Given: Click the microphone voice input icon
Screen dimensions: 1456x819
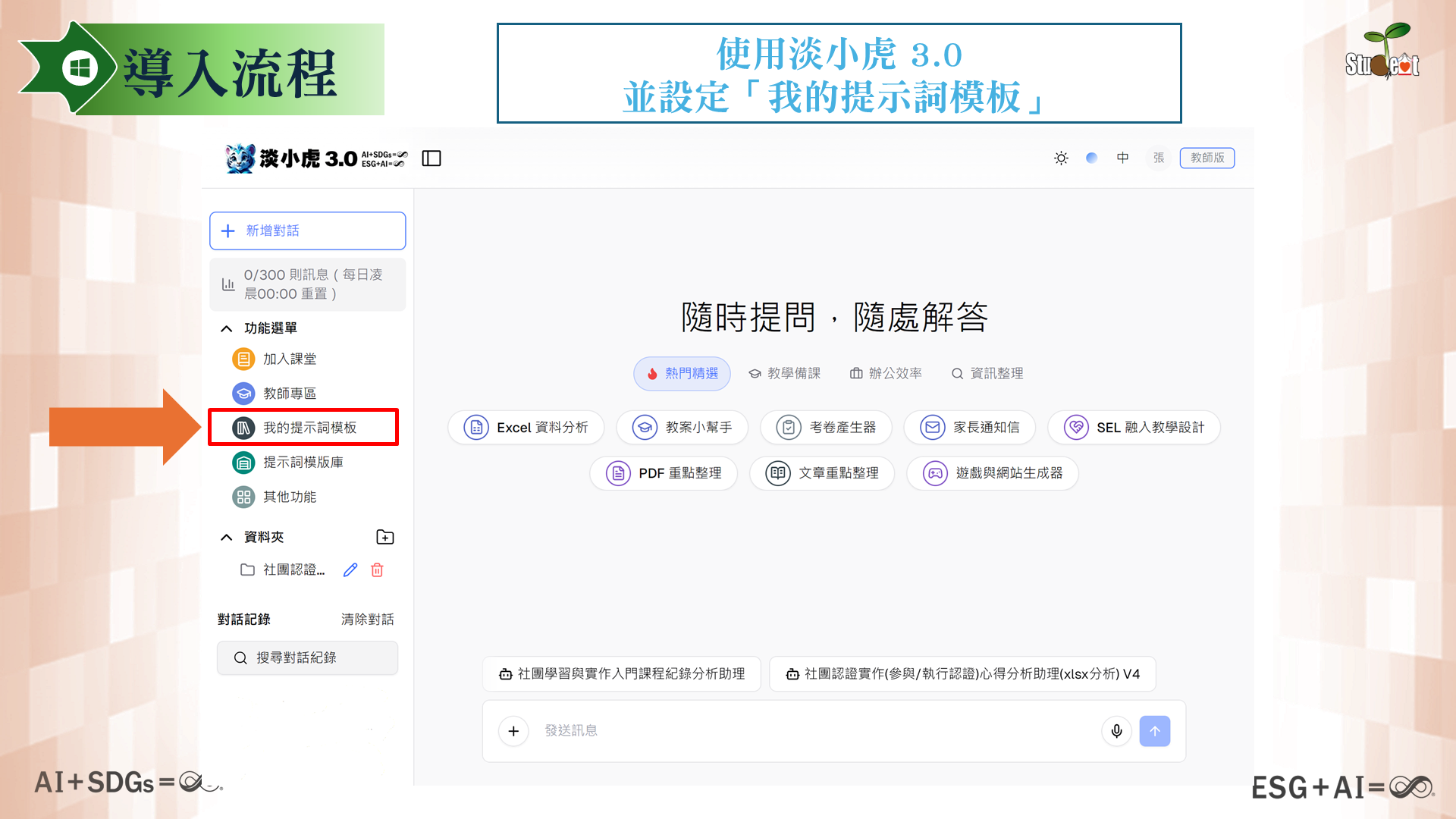Looking at the screenshot, I should [1116, 731].
